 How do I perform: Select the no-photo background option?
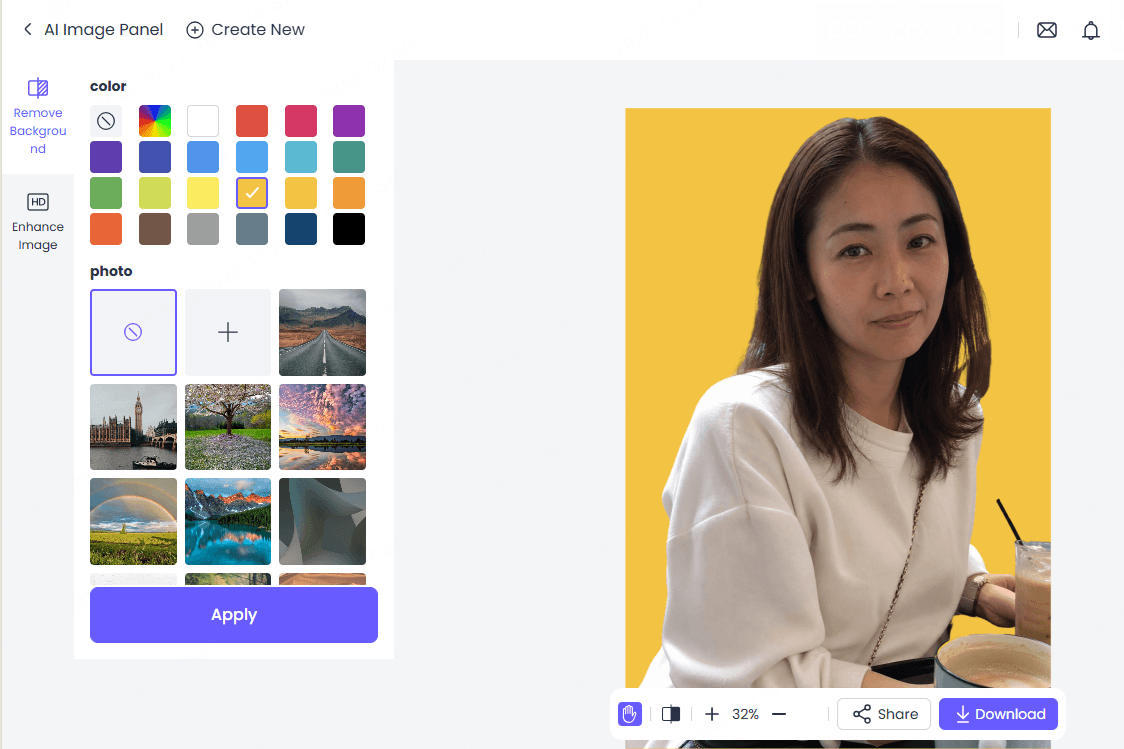click(133, 332)
